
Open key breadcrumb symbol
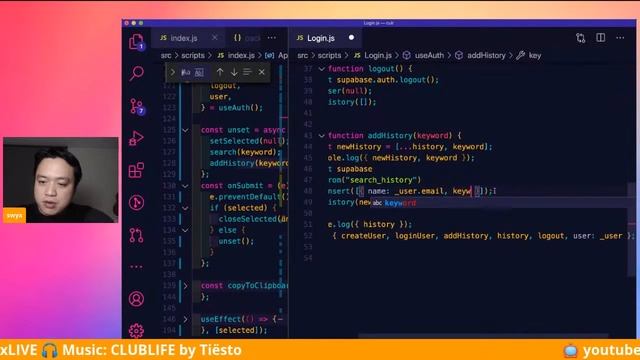coord(535,56)
